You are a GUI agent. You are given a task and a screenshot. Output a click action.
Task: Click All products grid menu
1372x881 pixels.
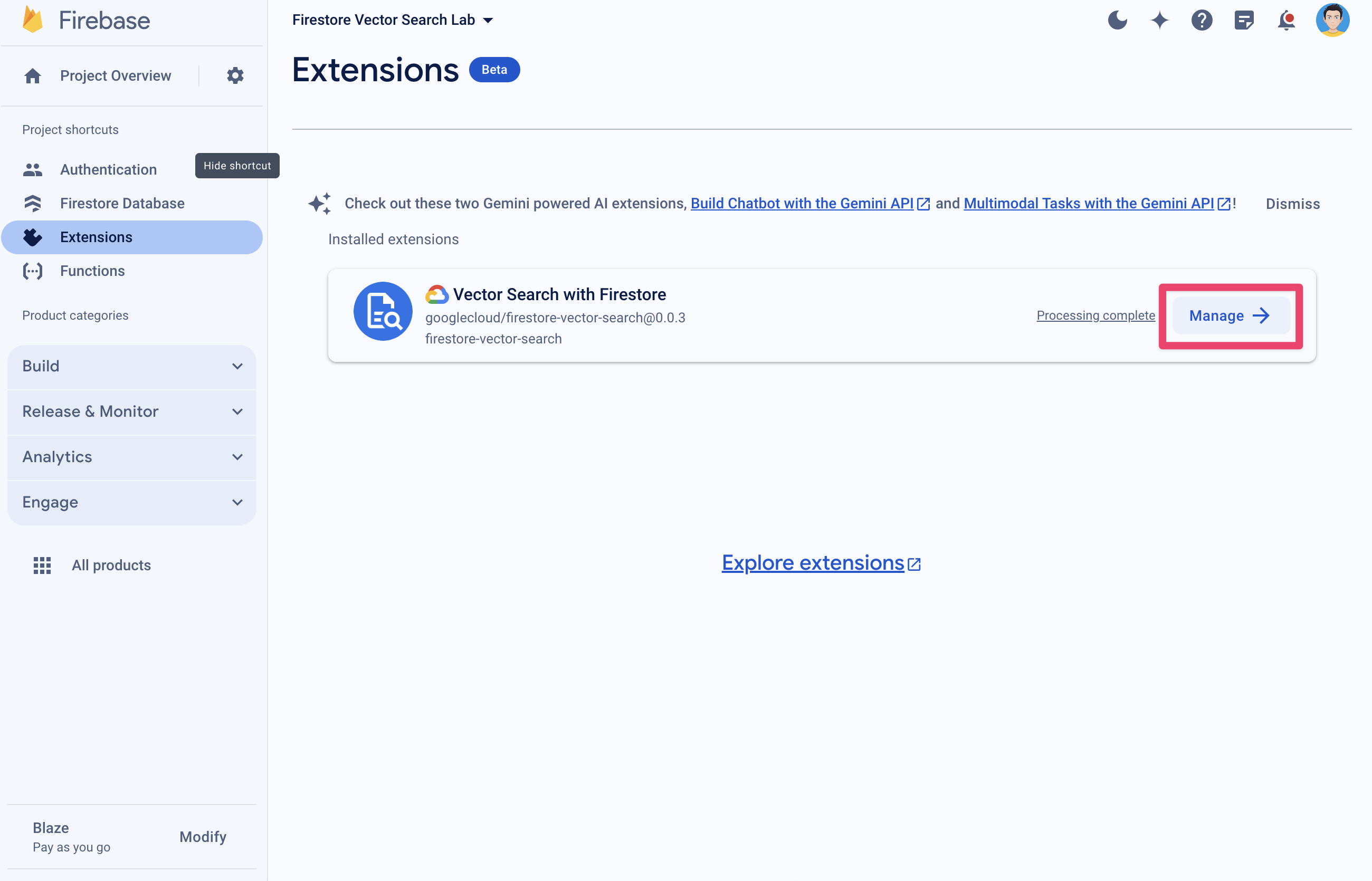39,565
